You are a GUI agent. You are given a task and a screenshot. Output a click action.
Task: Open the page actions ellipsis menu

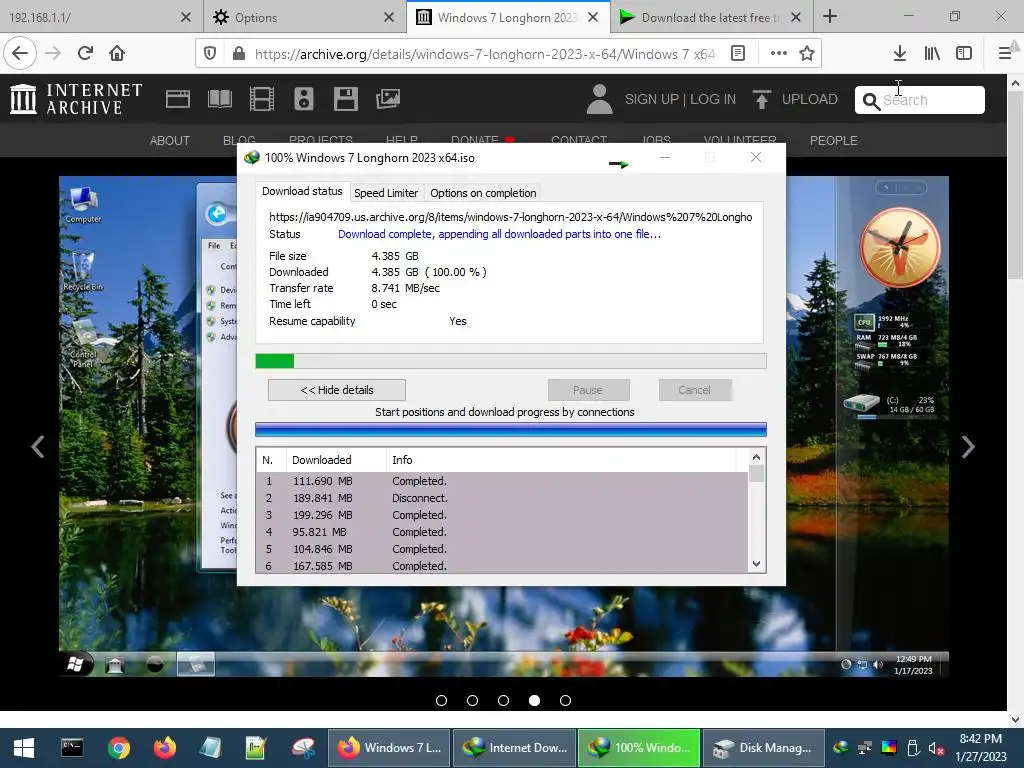point(778,54)
